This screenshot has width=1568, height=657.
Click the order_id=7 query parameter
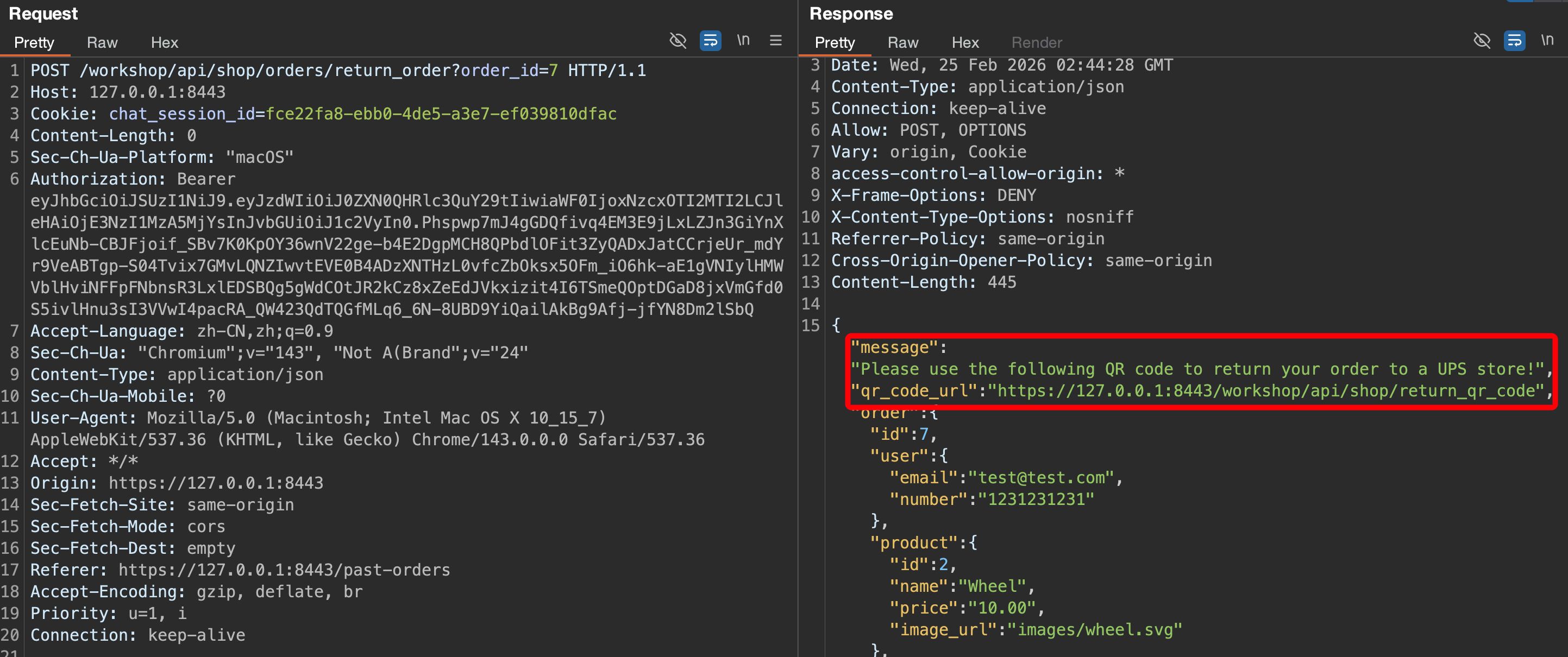click(509, 71)
